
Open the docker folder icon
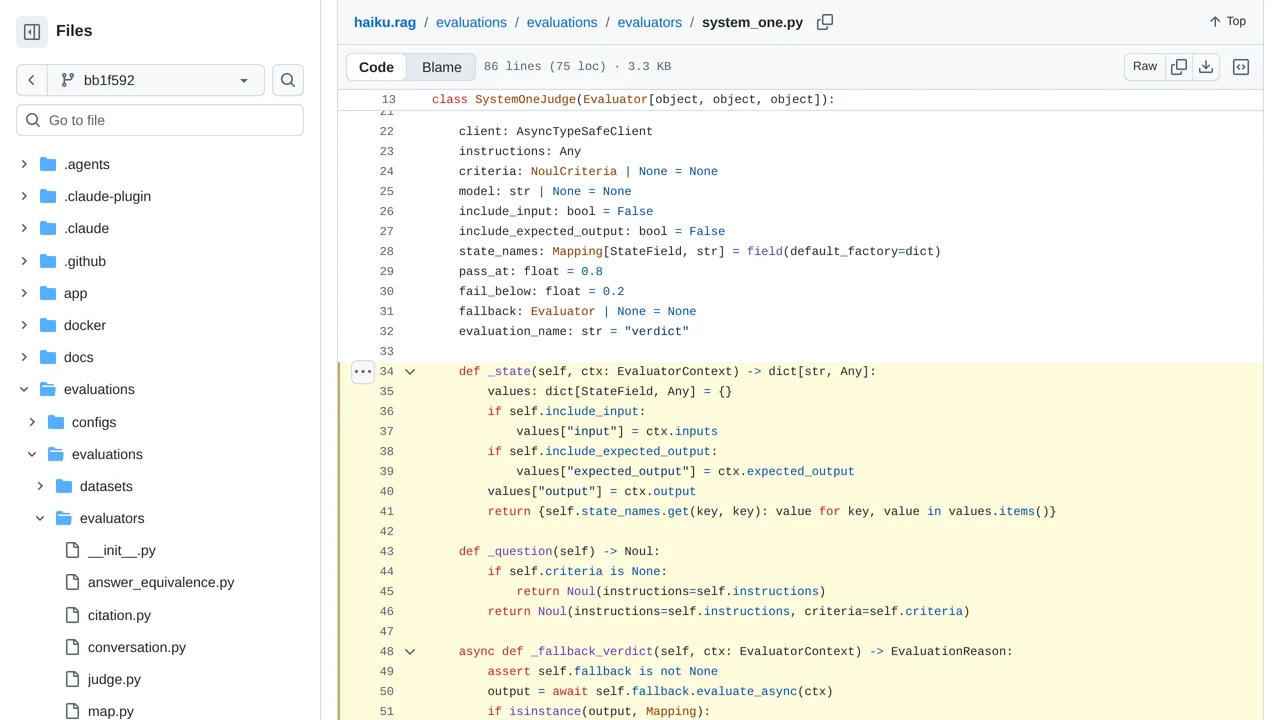pos(48,325)
